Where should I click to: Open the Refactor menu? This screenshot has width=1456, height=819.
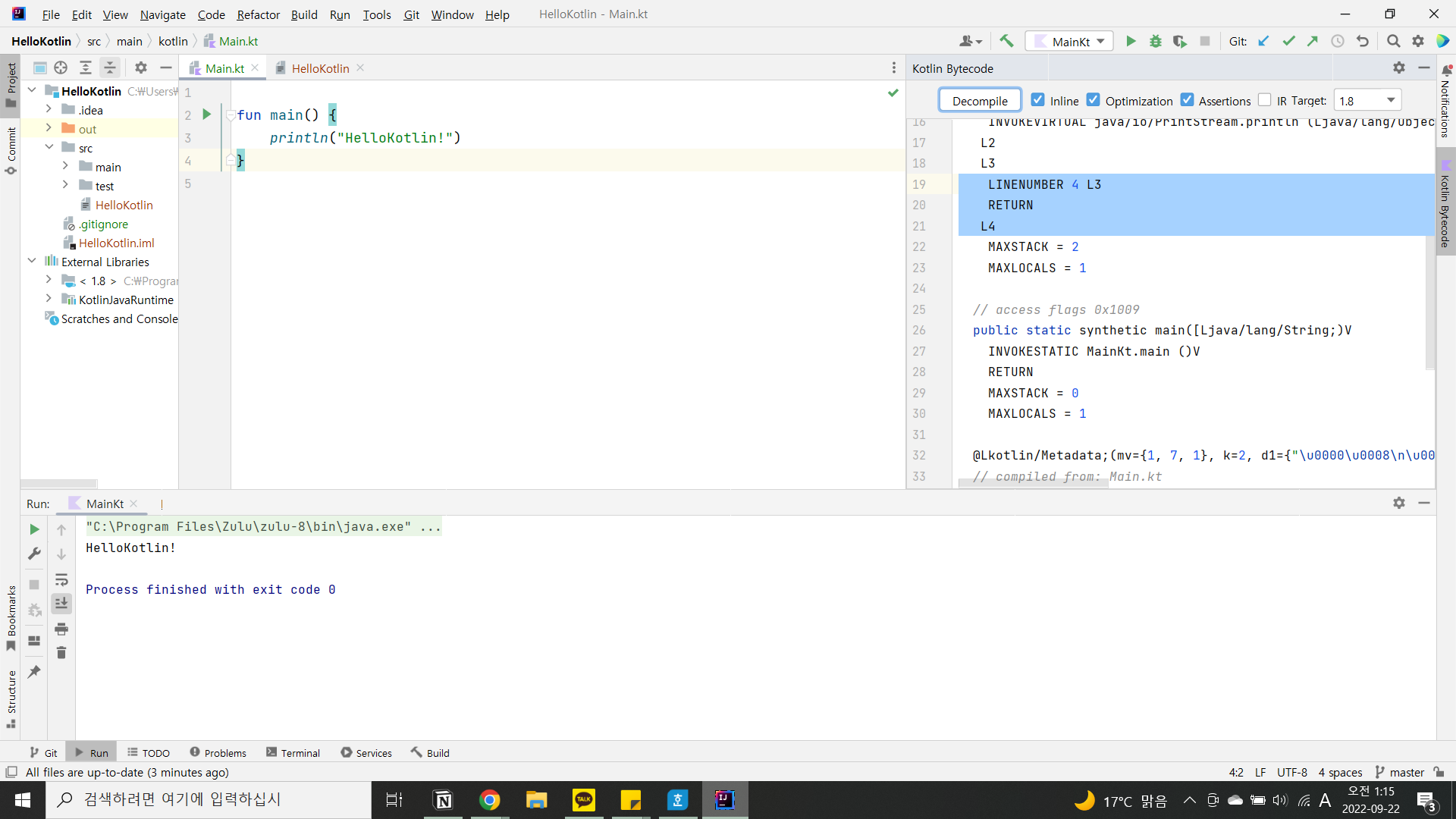258,14
